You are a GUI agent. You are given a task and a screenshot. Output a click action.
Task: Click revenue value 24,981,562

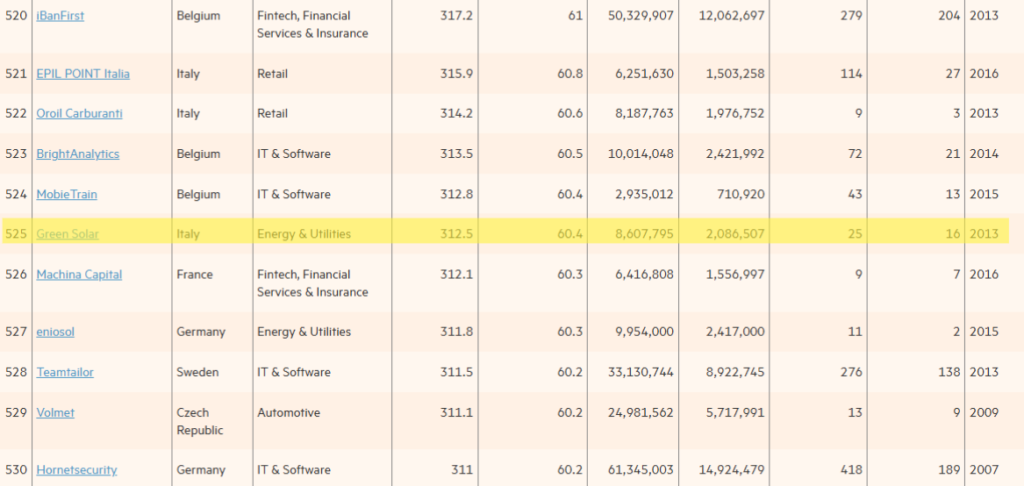point(640,413)
